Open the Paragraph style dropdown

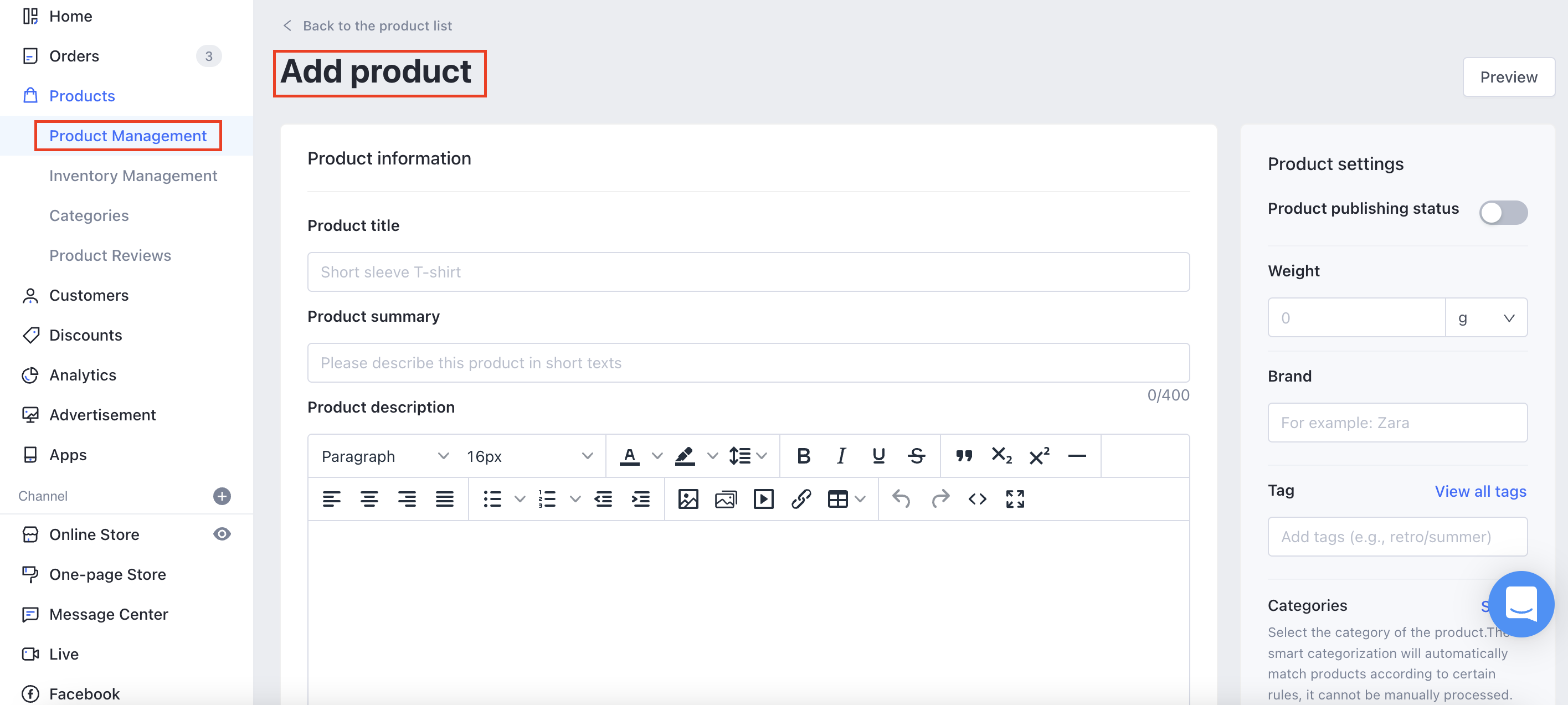point(385,456)
